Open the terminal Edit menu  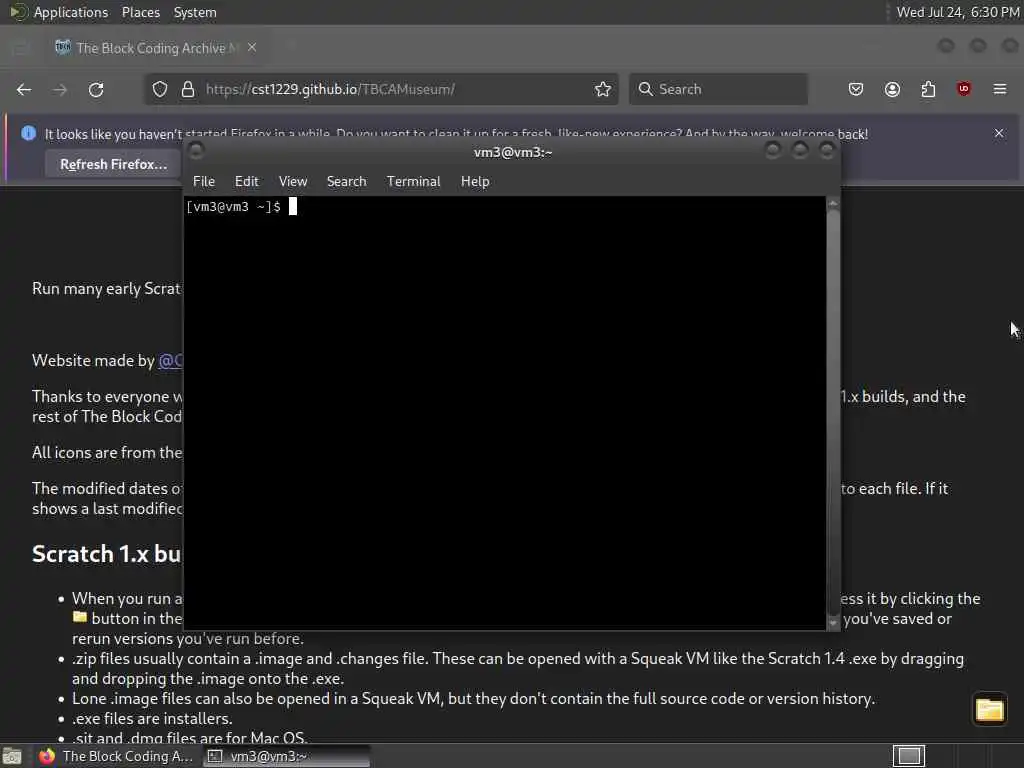[x=247, y=182]
